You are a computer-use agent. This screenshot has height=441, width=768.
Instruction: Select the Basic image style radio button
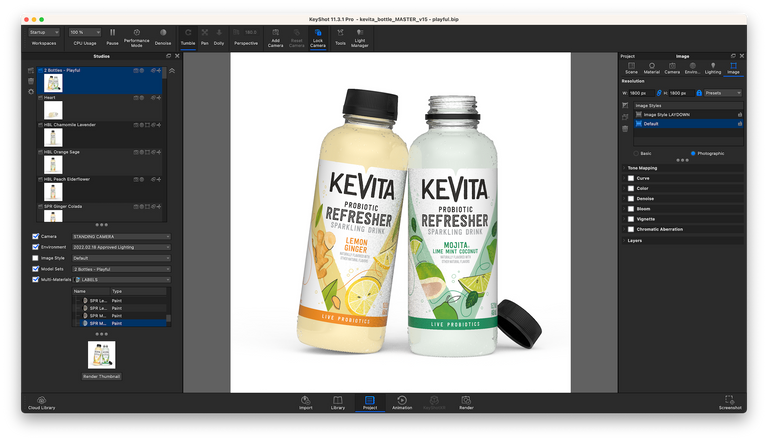(635, 153)
